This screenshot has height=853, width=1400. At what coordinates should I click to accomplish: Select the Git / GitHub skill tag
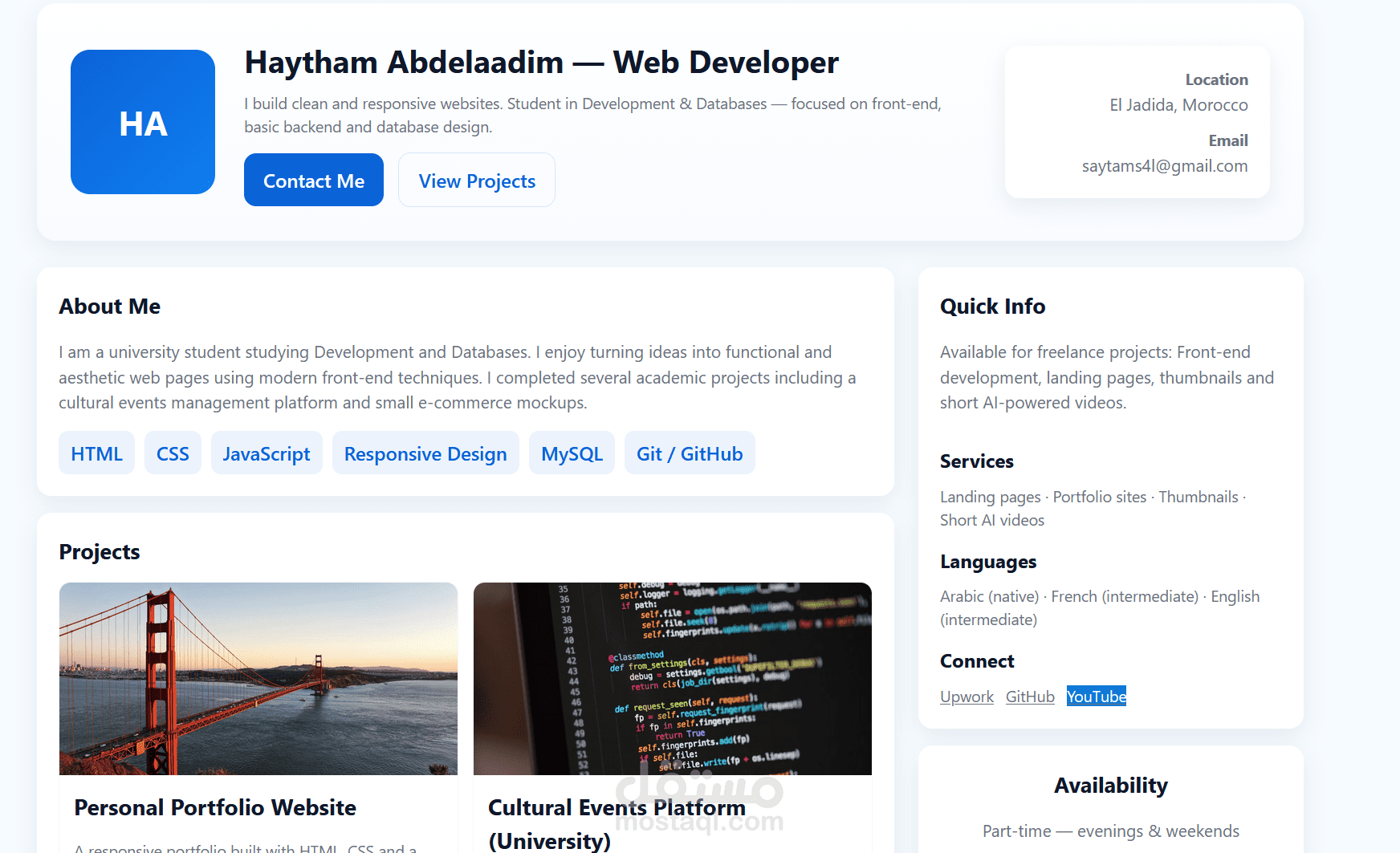point(689,453)
